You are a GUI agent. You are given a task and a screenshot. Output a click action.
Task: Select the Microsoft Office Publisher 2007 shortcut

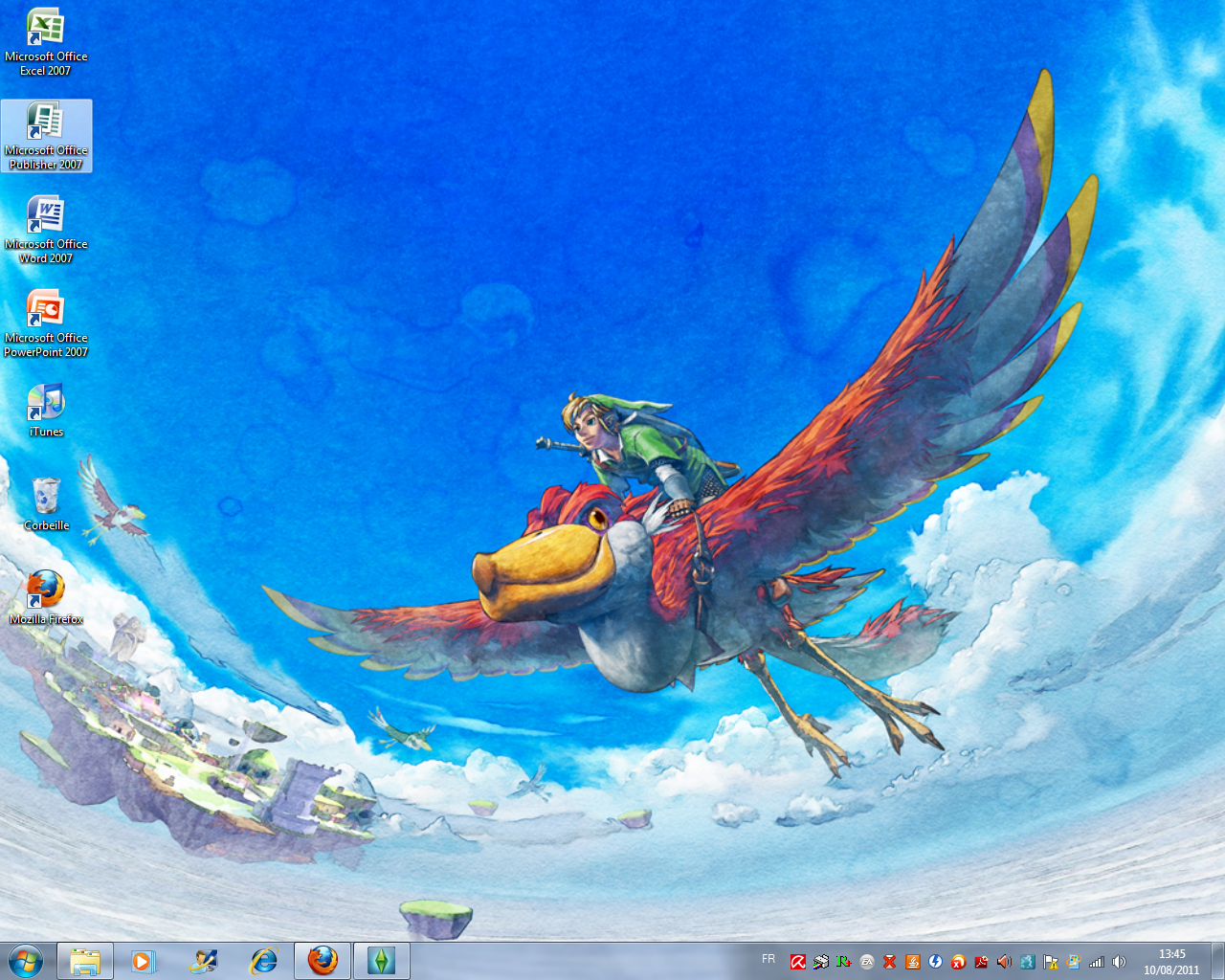pos(46,137)
